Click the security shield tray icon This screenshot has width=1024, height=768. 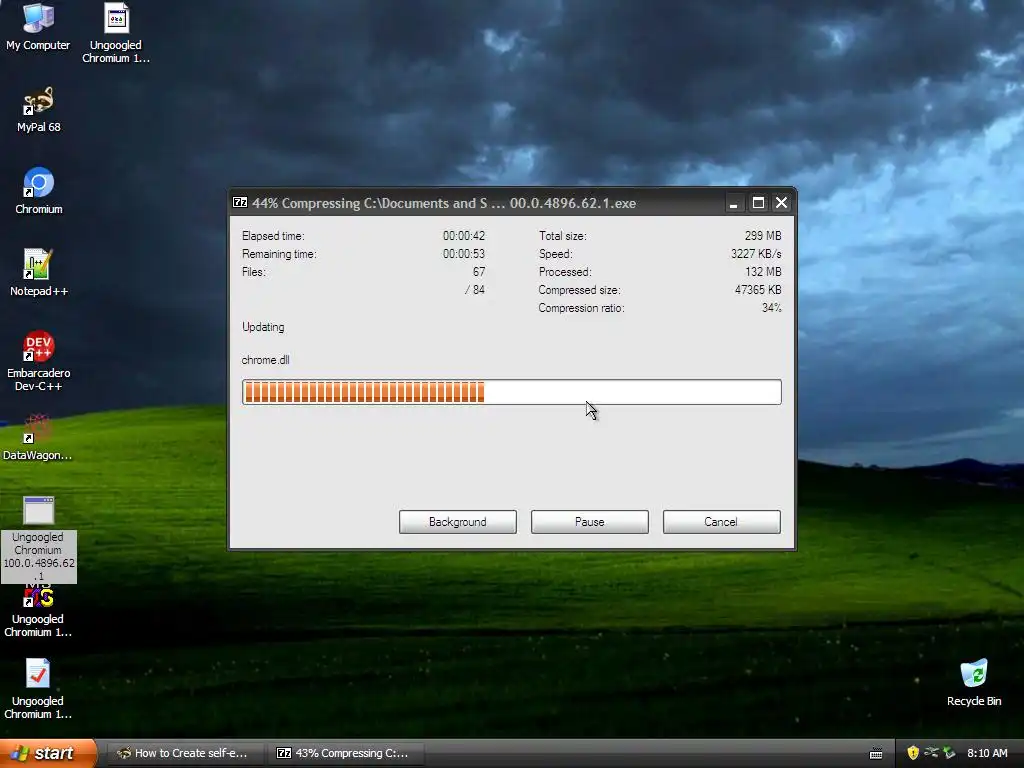pyautogui.click(x=913, y=753)
